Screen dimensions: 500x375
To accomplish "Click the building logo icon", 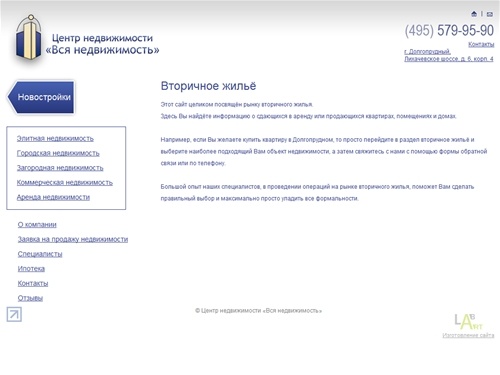I will click(29, 37).
